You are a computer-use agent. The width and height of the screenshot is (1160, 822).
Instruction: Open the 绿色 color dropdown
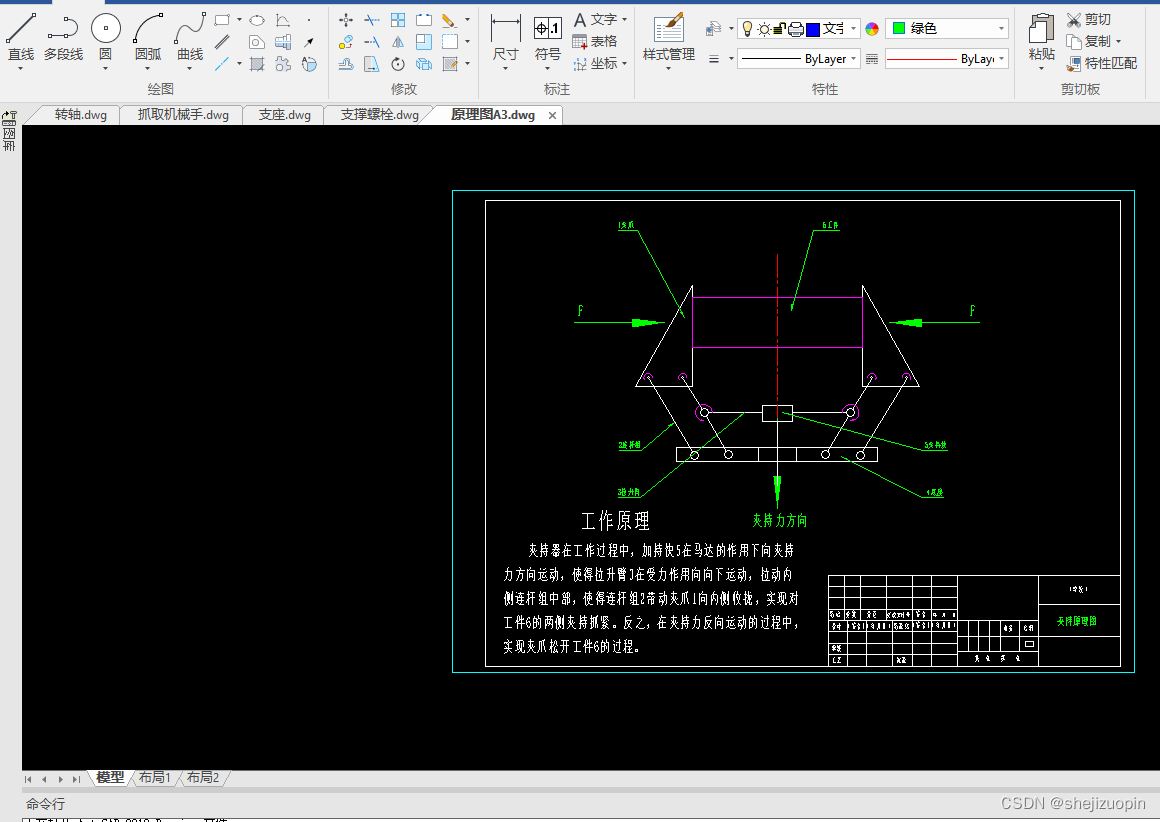tap(948, 29)
